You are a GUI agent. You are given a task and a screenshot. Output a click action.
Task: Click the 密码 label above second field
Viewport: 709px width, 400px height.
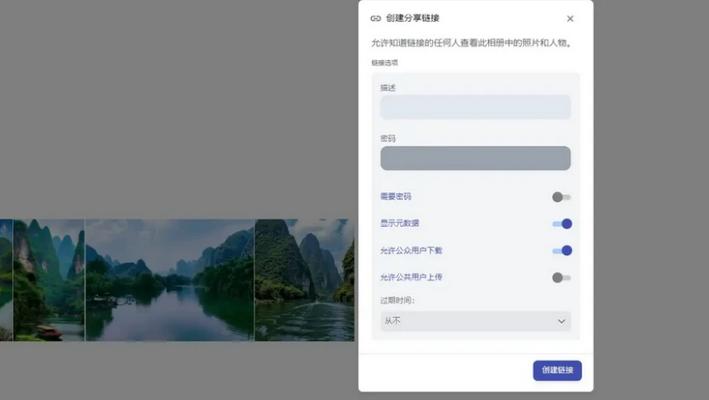(388, 138)
